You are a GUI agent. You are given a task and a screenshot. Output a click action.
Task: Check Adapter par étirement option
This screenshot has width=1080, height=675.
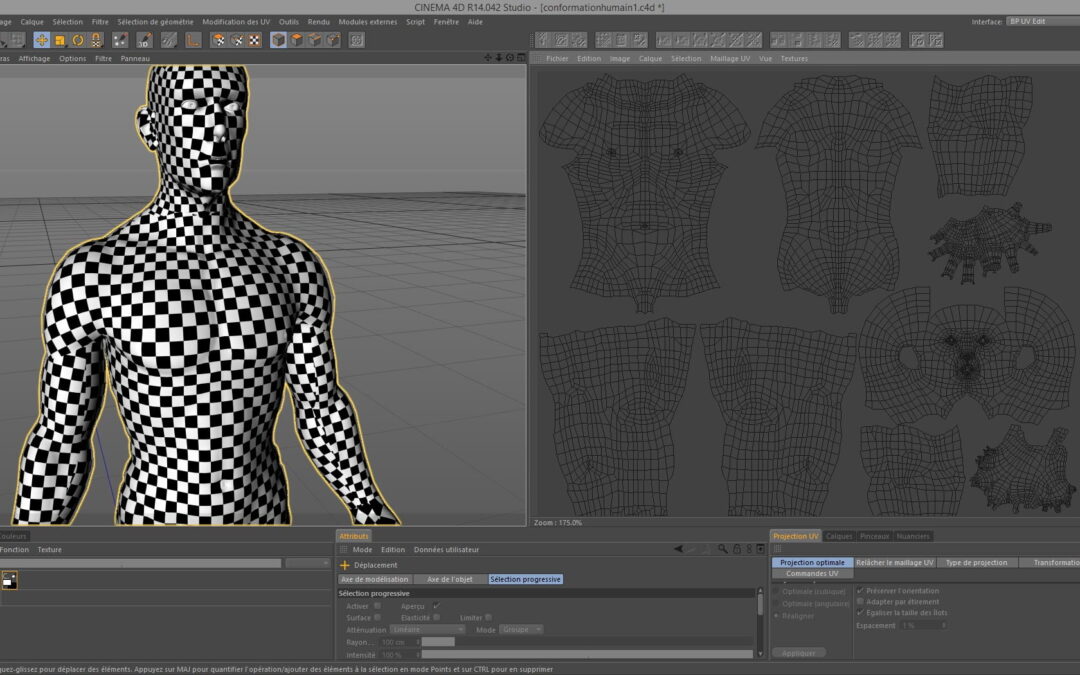click(860, 602)
